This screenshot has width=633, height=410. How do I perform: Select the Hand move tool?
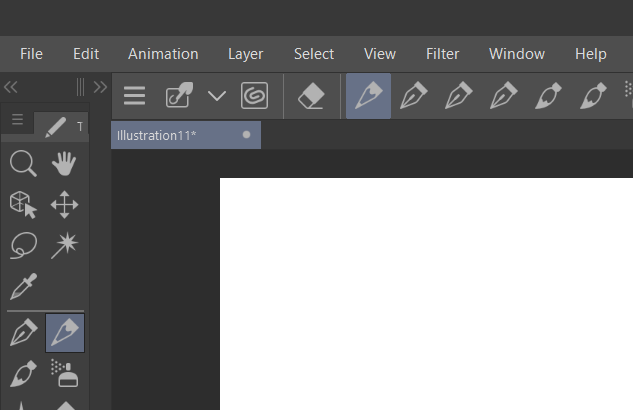(64, 163)
